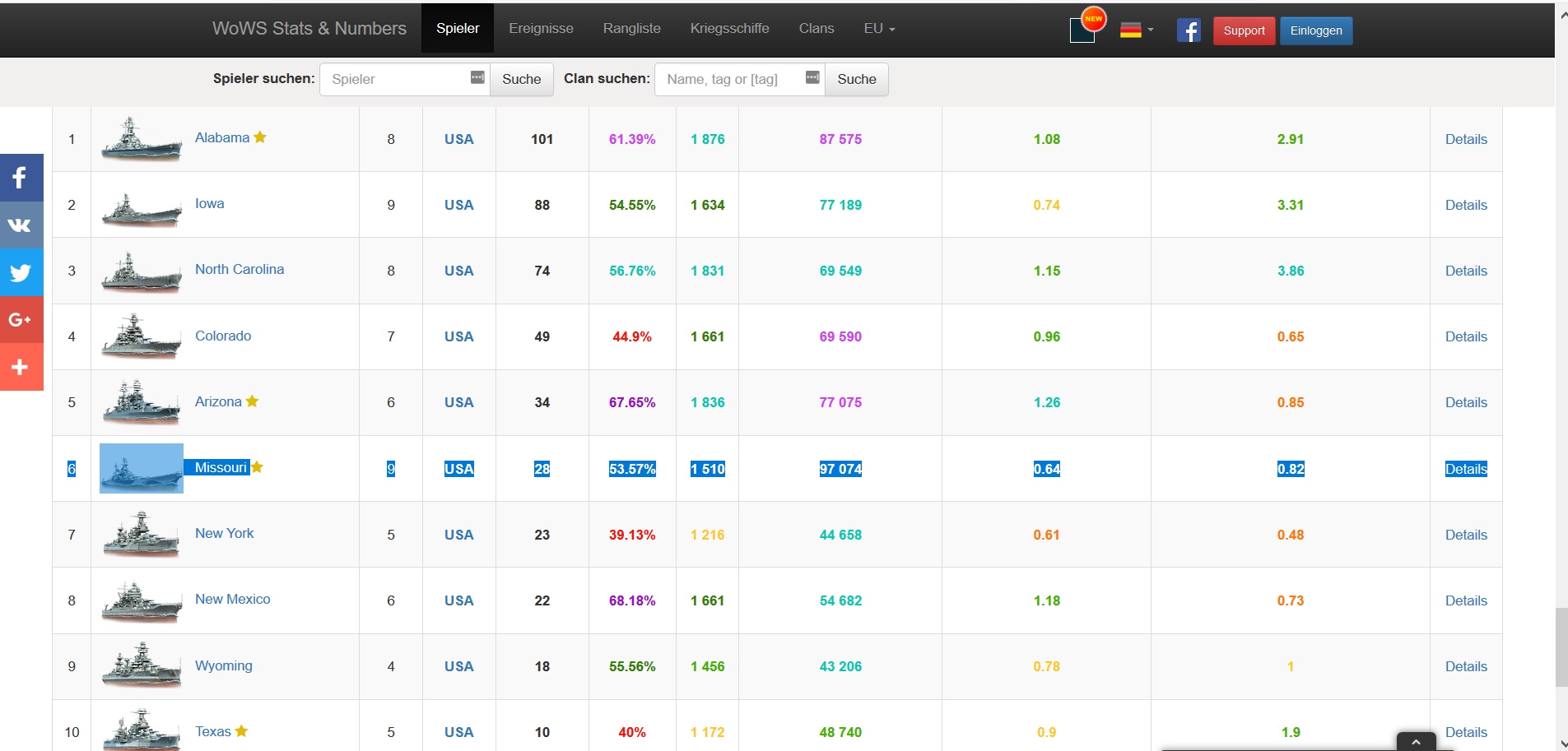Open the Alabama ship link
Viewport: 1568px width, 751px height.
[222, 137]
